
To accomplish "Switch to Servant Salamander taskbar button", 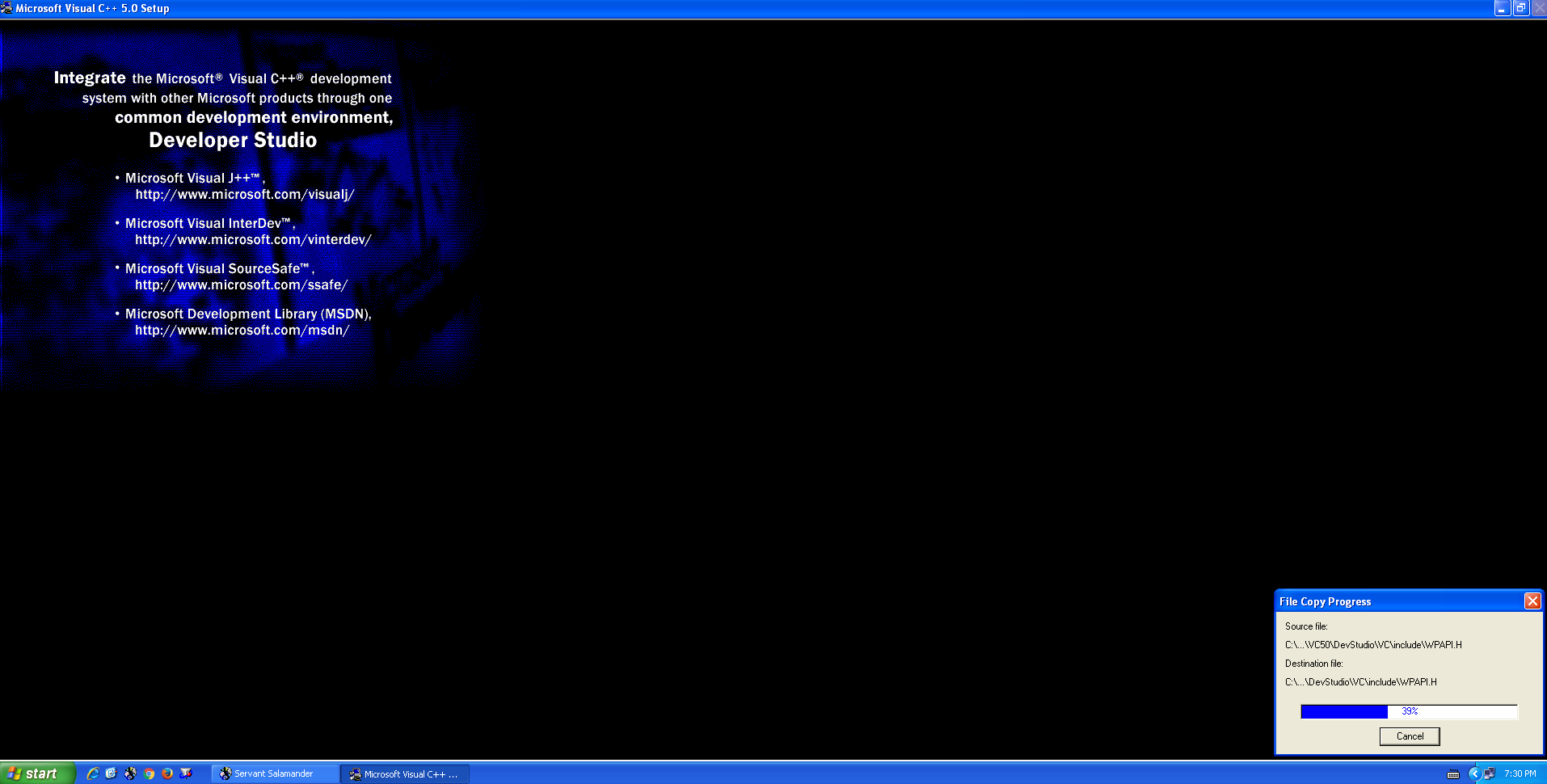I will pyautogui.click(x=275, y=773).
